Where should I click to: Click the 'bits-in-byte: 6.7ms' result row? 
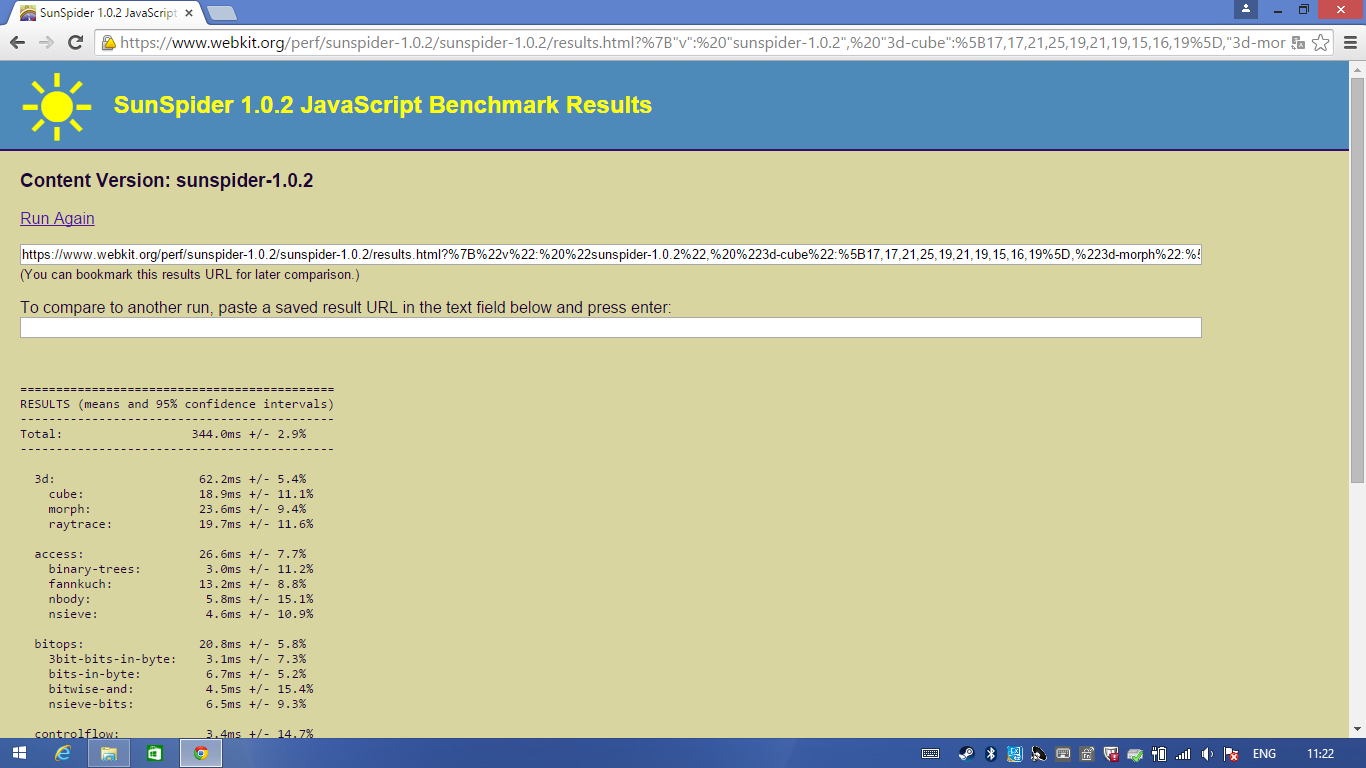tap(177, 674)
